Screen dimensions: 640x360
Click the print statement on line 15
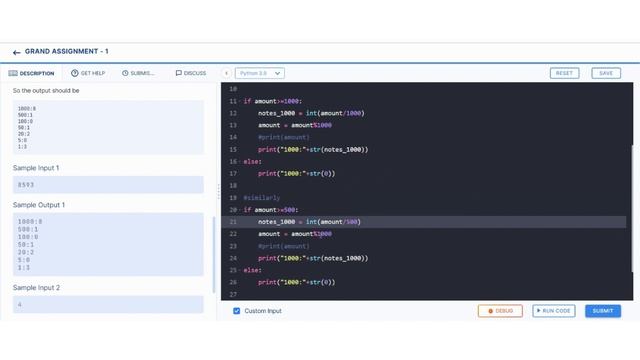coord(313,150)
